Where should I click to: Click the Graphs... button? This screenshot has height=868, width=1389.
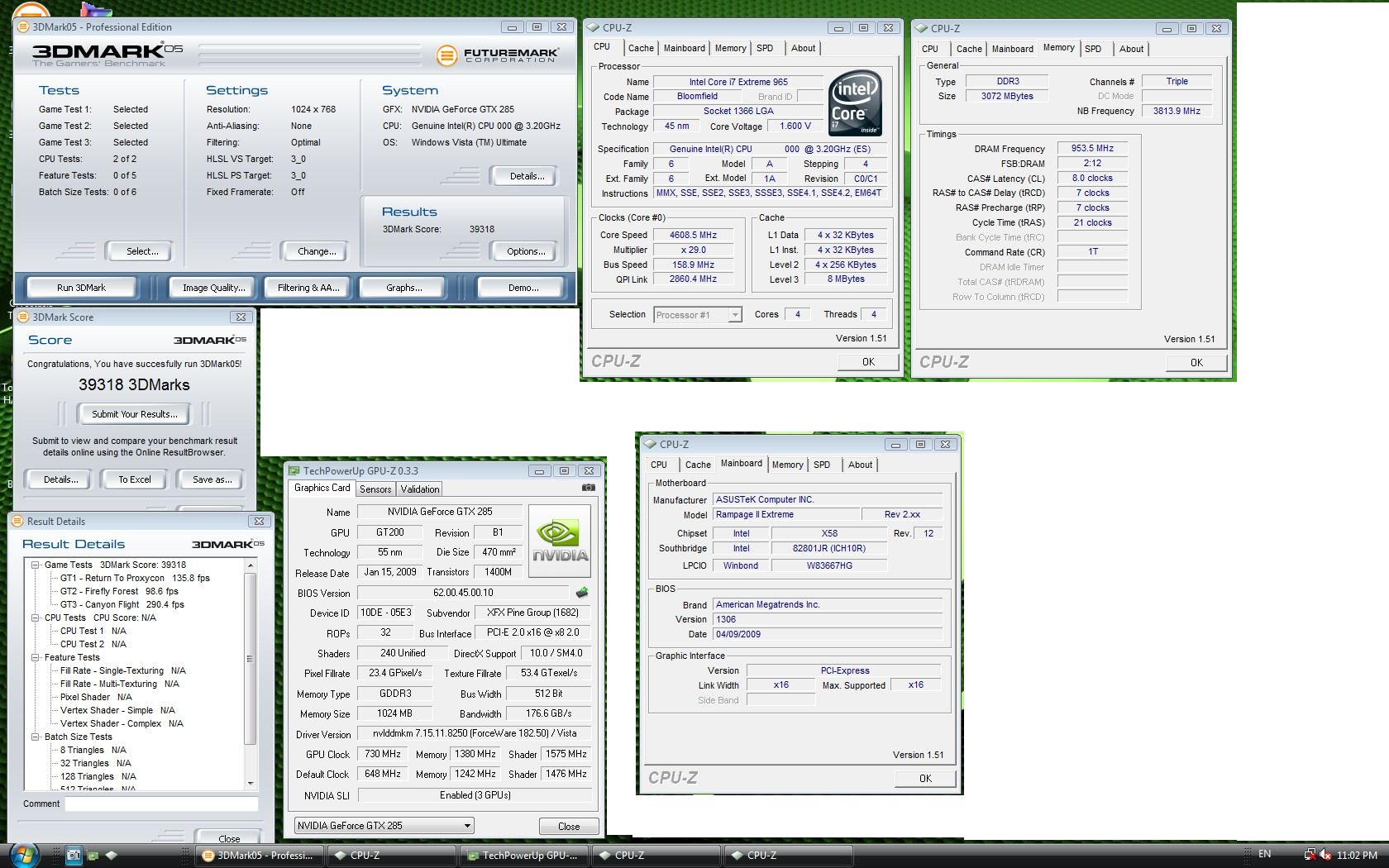coord(404,288)
